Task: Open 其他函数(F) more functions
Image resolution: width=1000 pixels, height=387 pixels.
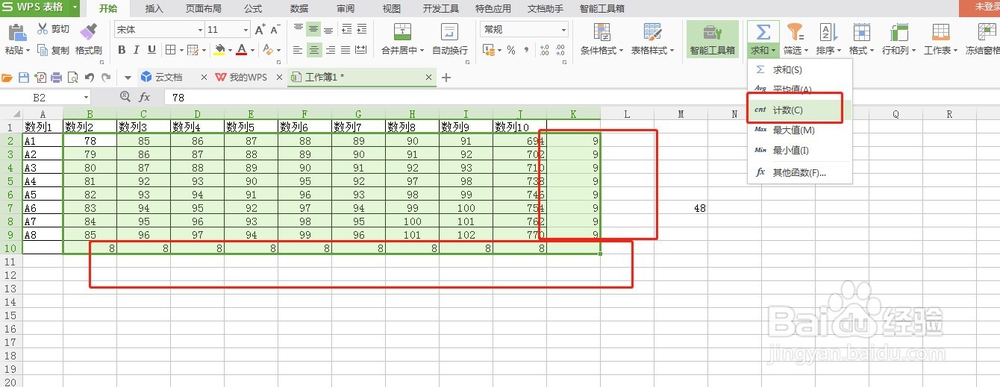Action: [800, 172]
